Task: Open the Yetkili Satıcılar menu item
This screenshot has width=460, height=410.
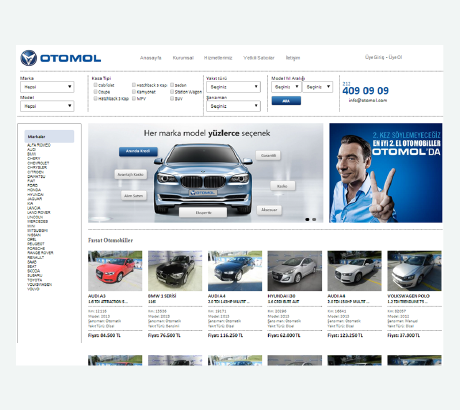Action: click(x=259, y=58)
